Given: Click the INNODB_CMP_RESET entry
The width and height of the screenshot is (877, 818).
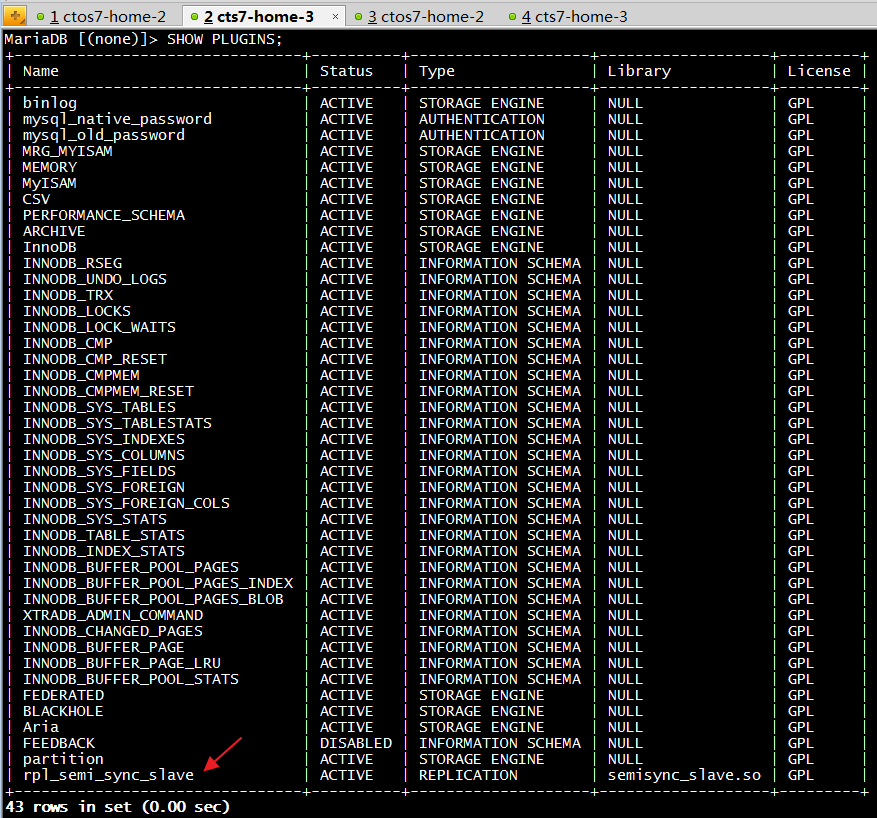Looking at the screenshot, I should click(x=95, y=359).
